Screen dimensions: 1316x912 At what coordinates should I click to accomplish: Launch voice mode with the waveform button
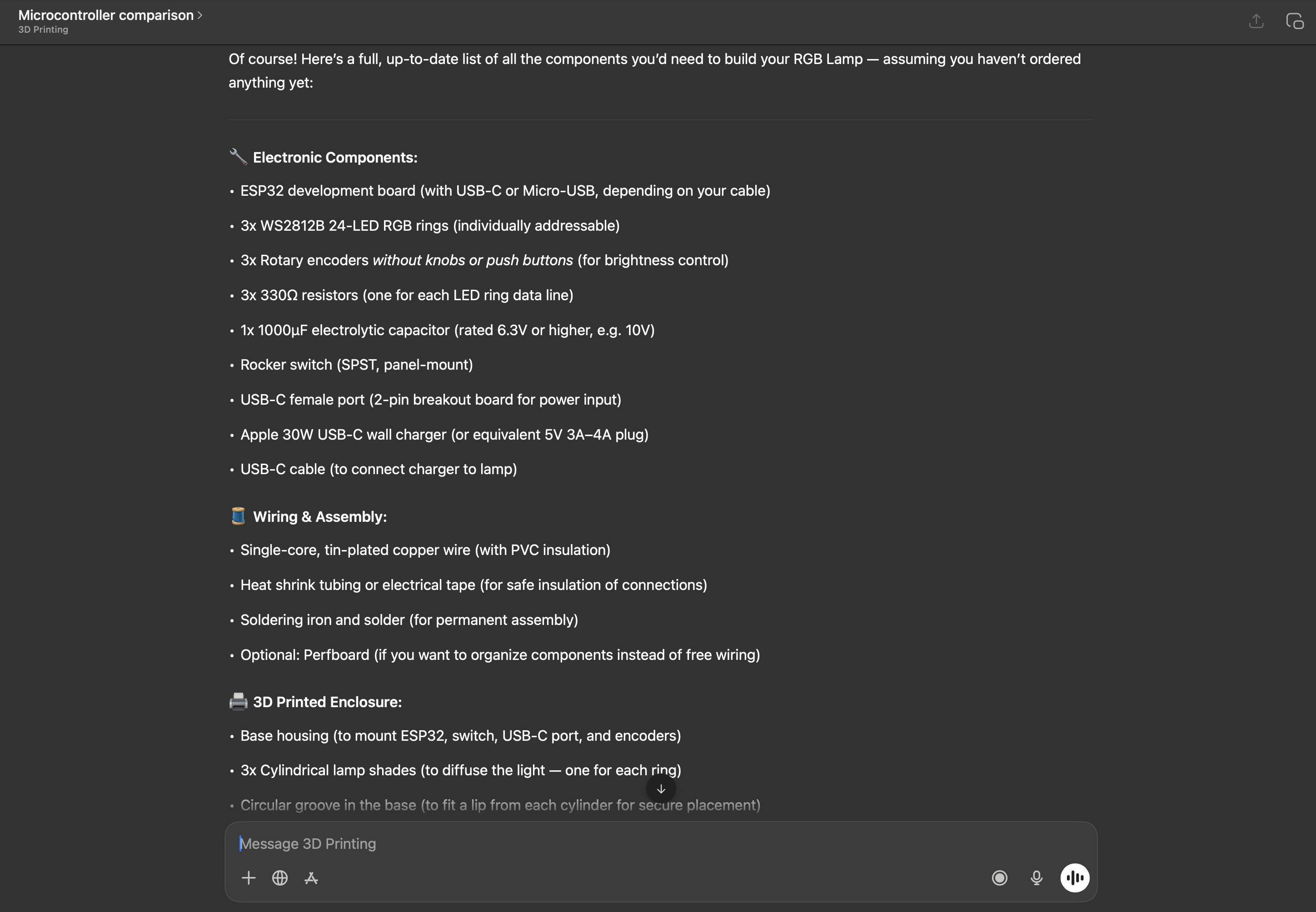pyautogui.click(x=1075, y=878)
